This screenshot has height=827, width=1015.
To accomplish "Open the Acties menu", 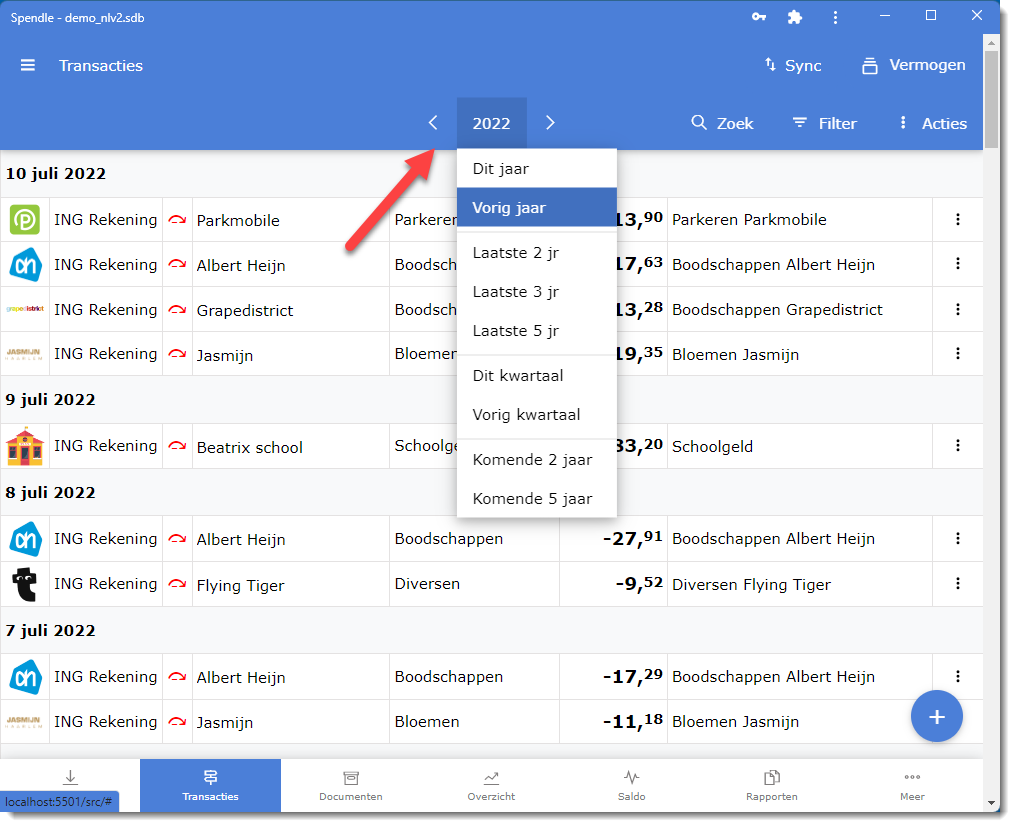I will click(933, 123).
